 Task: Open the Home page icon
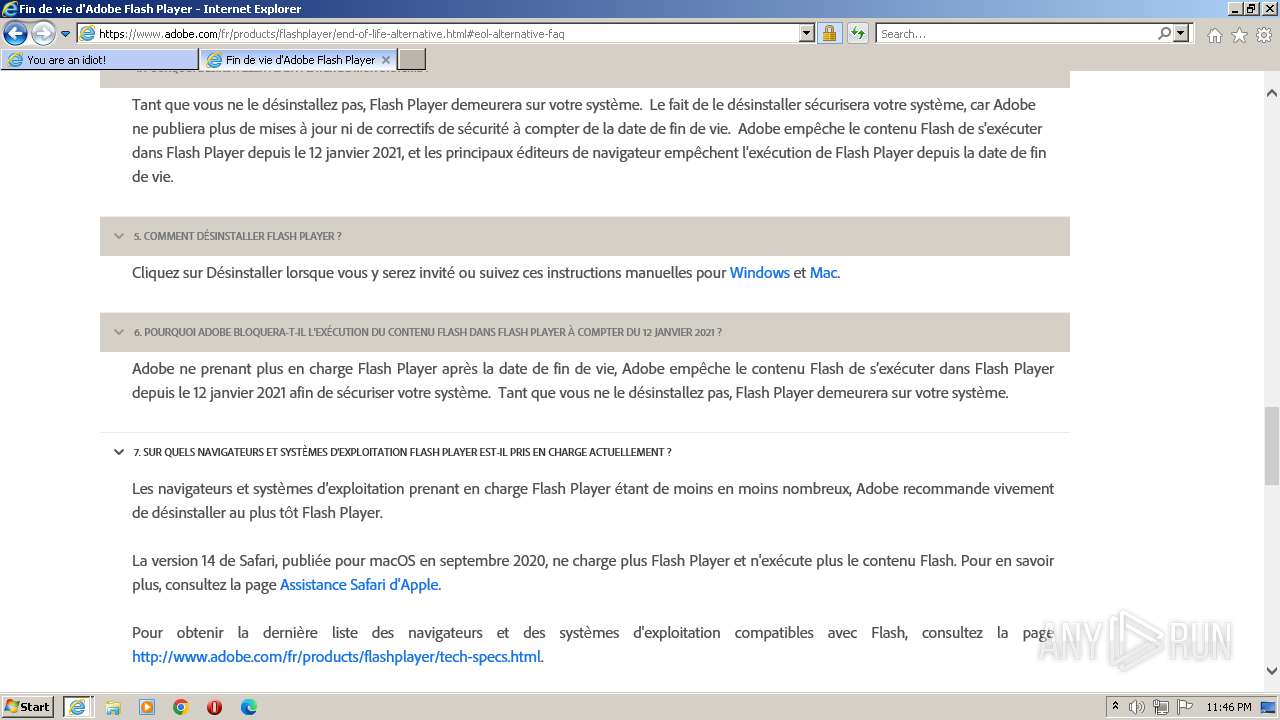click(x=1214, y=35)
